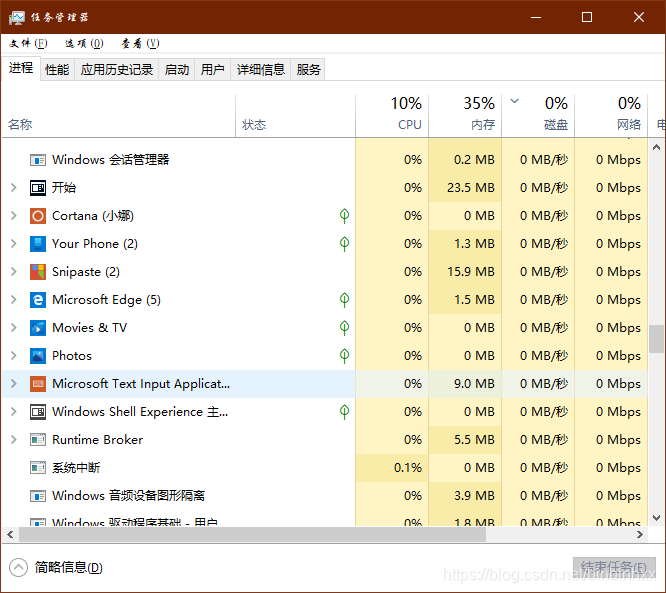This screenshot has width=666, height=593.
Task: Expand the Your Phone (2) group
Action: point(14,243)
